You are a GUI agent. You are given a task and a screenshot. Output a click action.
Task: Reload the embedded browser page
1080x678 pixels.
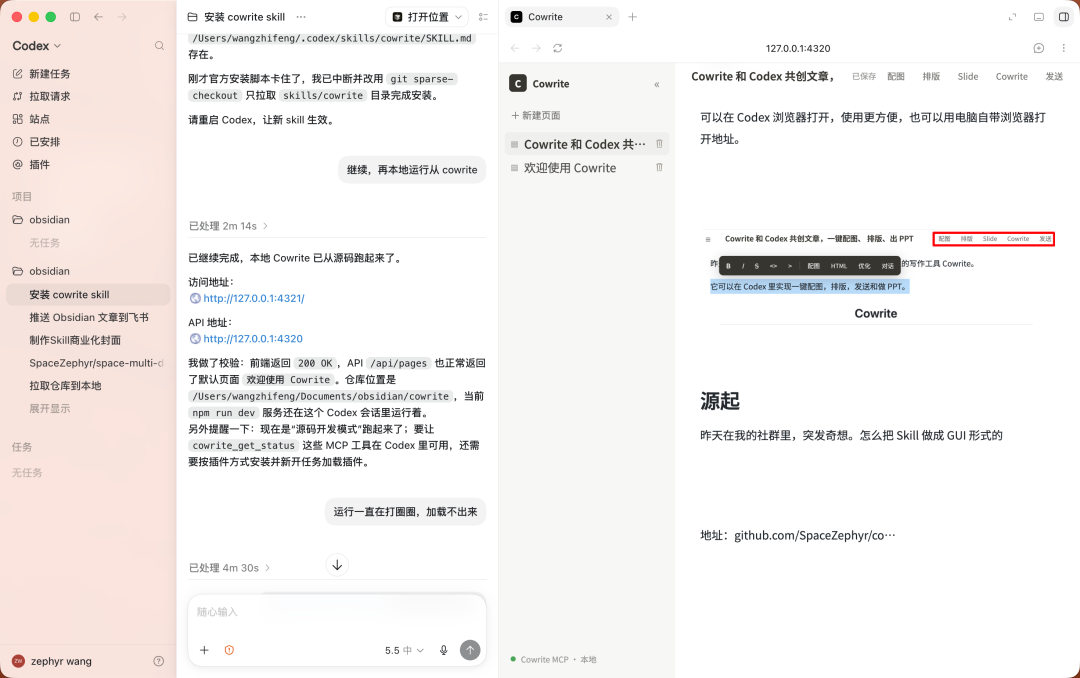(558, 48)
